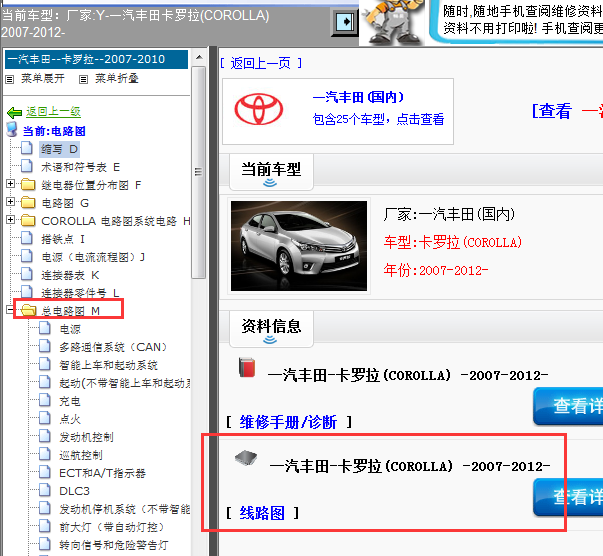Click scroll up arrow of tree panel
Image resolution: width=603 pixels, height=556 pixels.
coord(199,58)
